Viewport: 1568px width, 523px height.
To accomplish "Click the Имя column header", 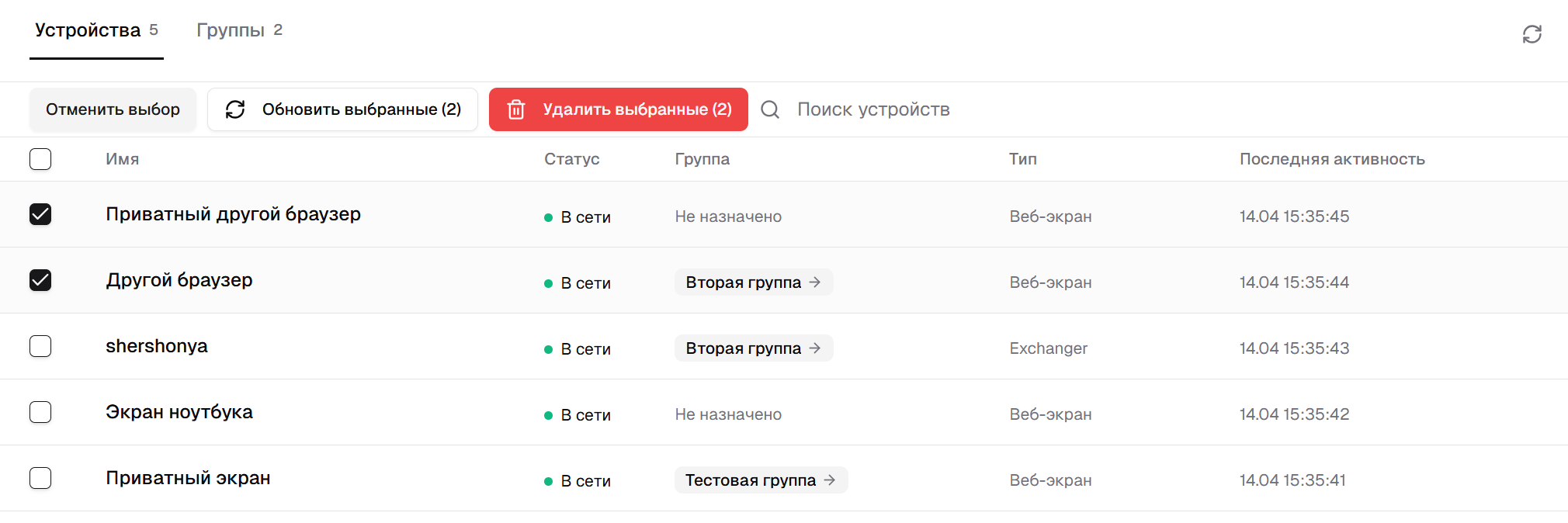I will 123,159.
